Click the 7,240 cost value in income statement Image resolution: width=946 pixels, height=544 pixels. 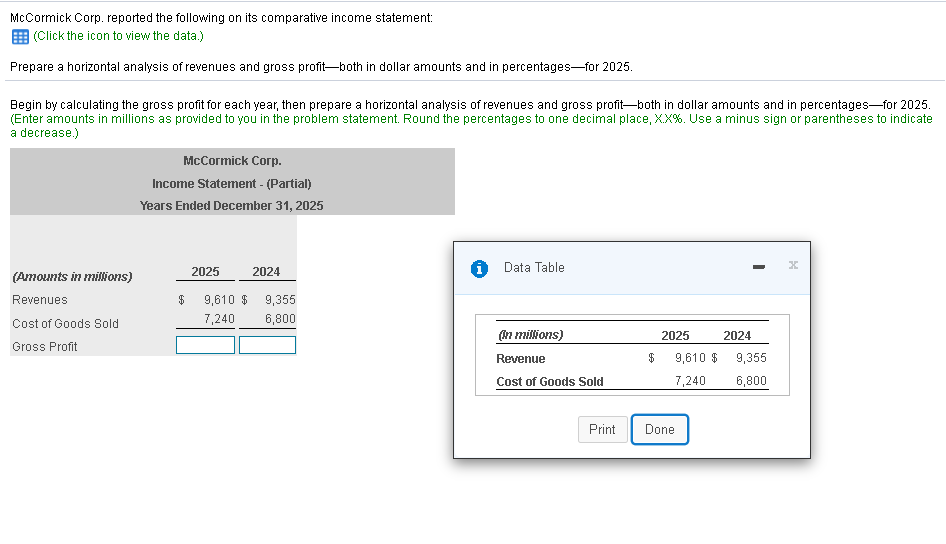[x=219, y=318]
